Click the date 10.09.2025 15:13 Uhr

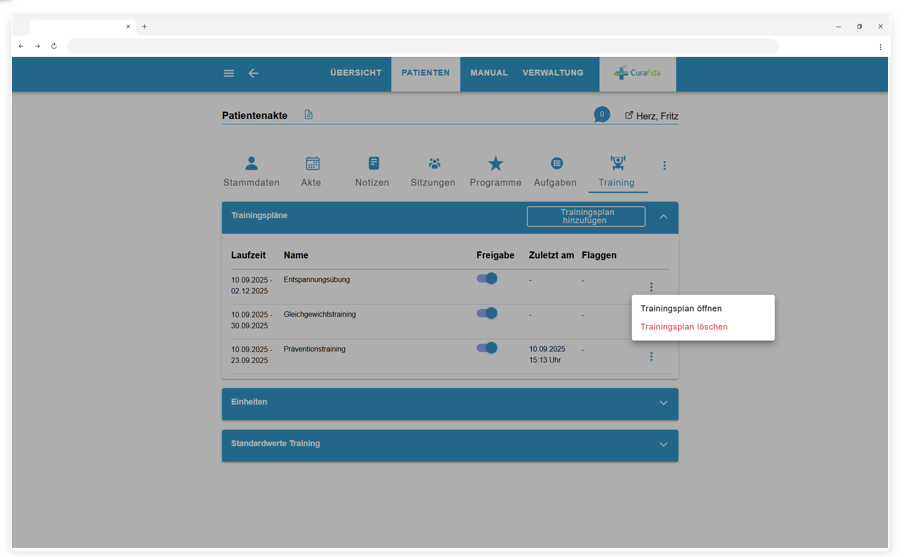[x=547, y=355]
